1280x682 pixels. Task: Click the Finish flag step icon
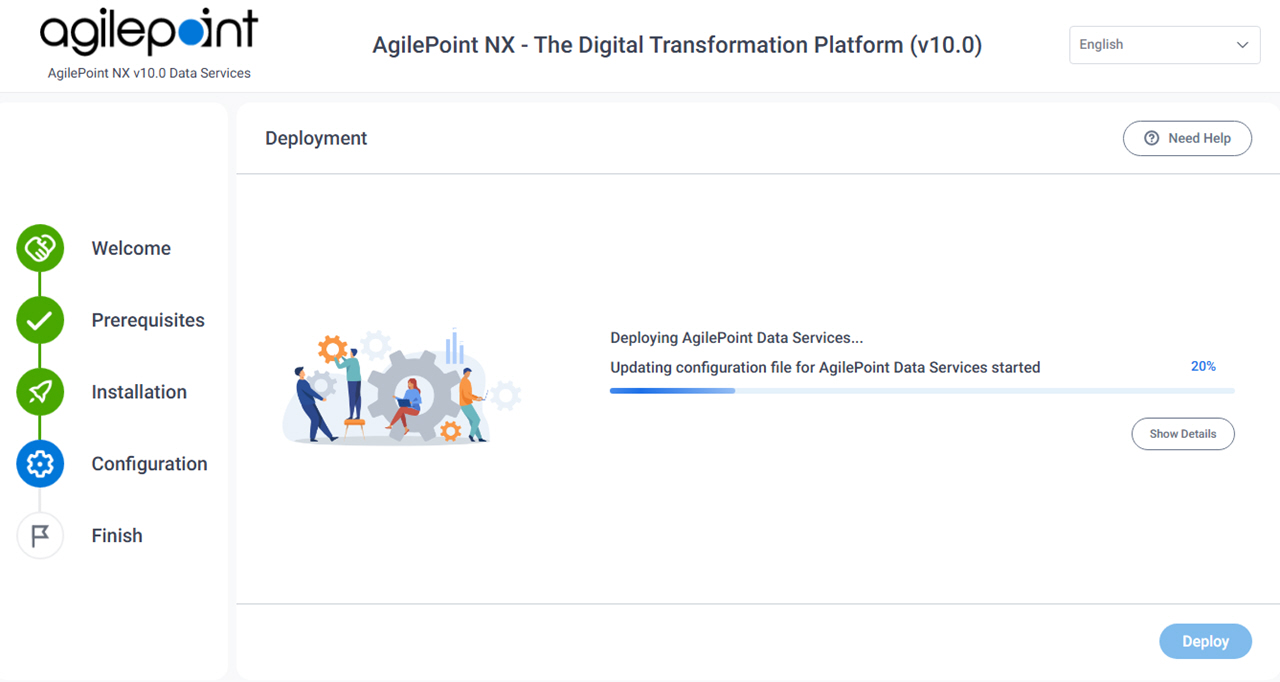coord(40,536)
